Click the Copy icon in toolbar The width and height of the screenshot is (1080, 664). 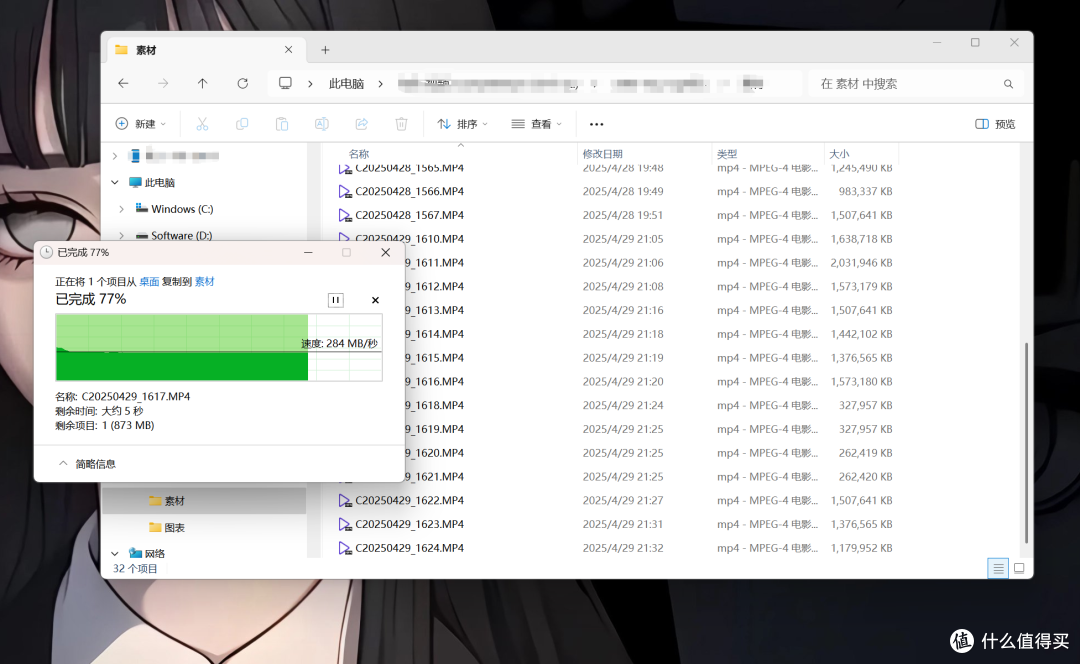[x=242, y=124]
